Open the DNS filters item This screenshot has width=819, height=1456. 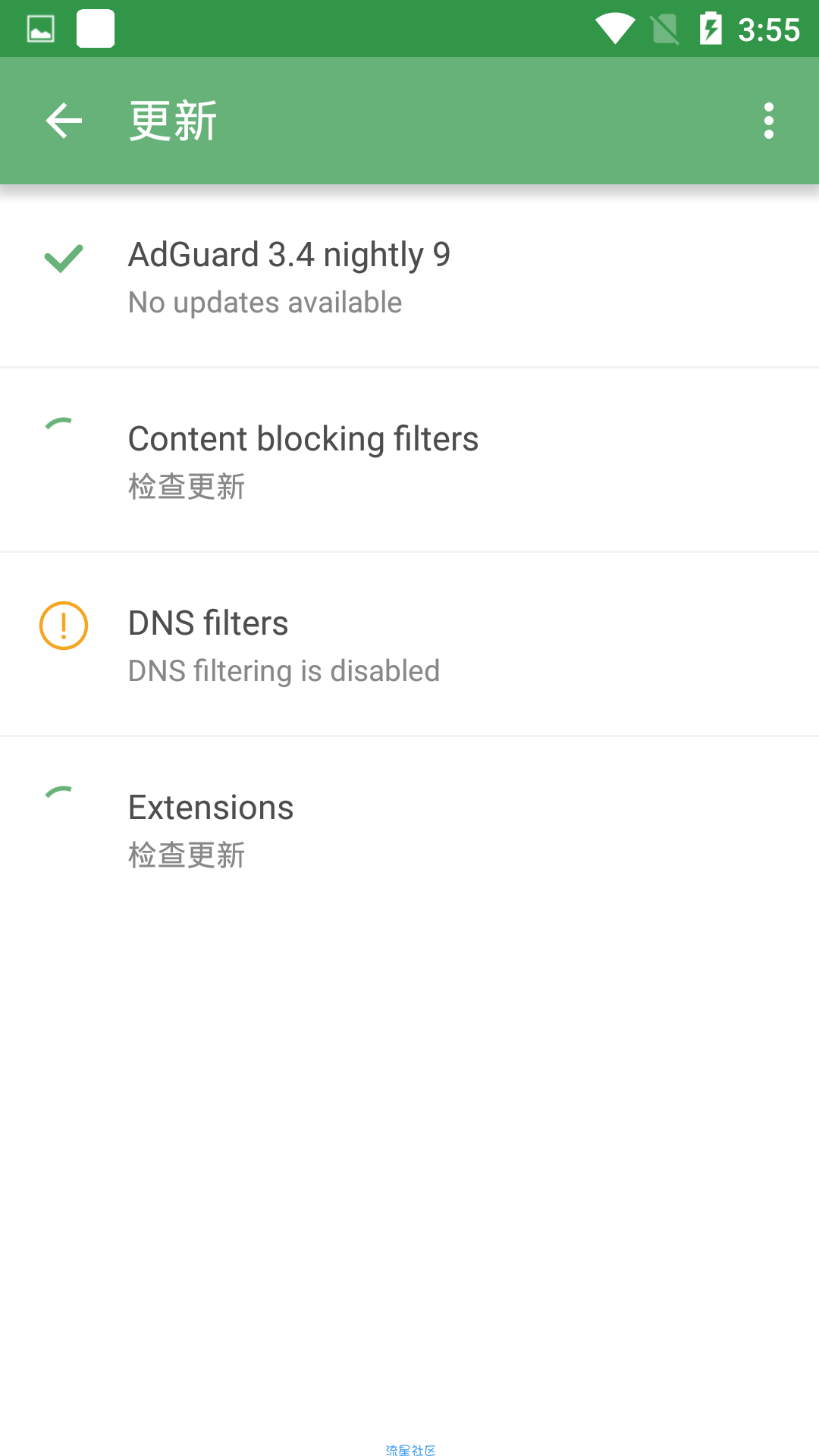point(409,645)
